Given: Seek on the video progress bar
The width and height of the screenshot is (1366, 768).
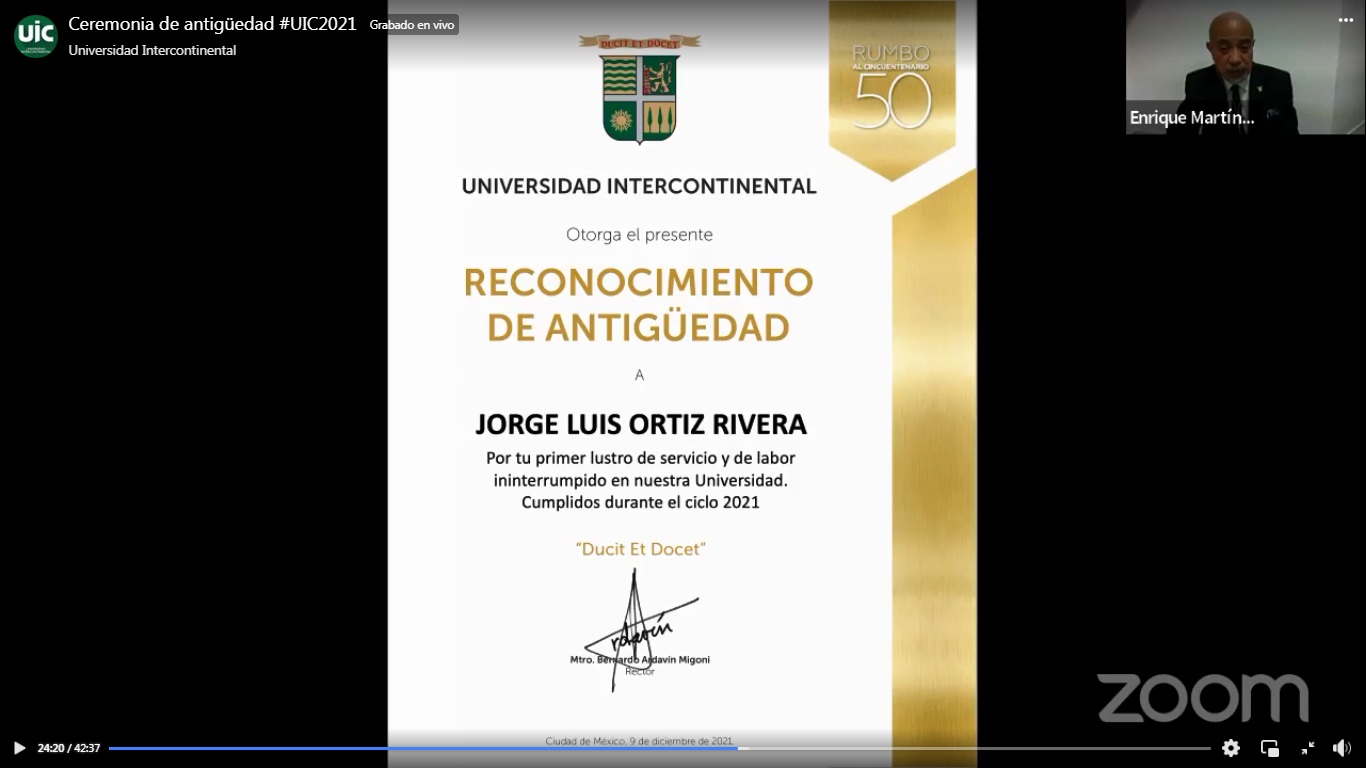Looking at the screenshot, I should (659, 748).
